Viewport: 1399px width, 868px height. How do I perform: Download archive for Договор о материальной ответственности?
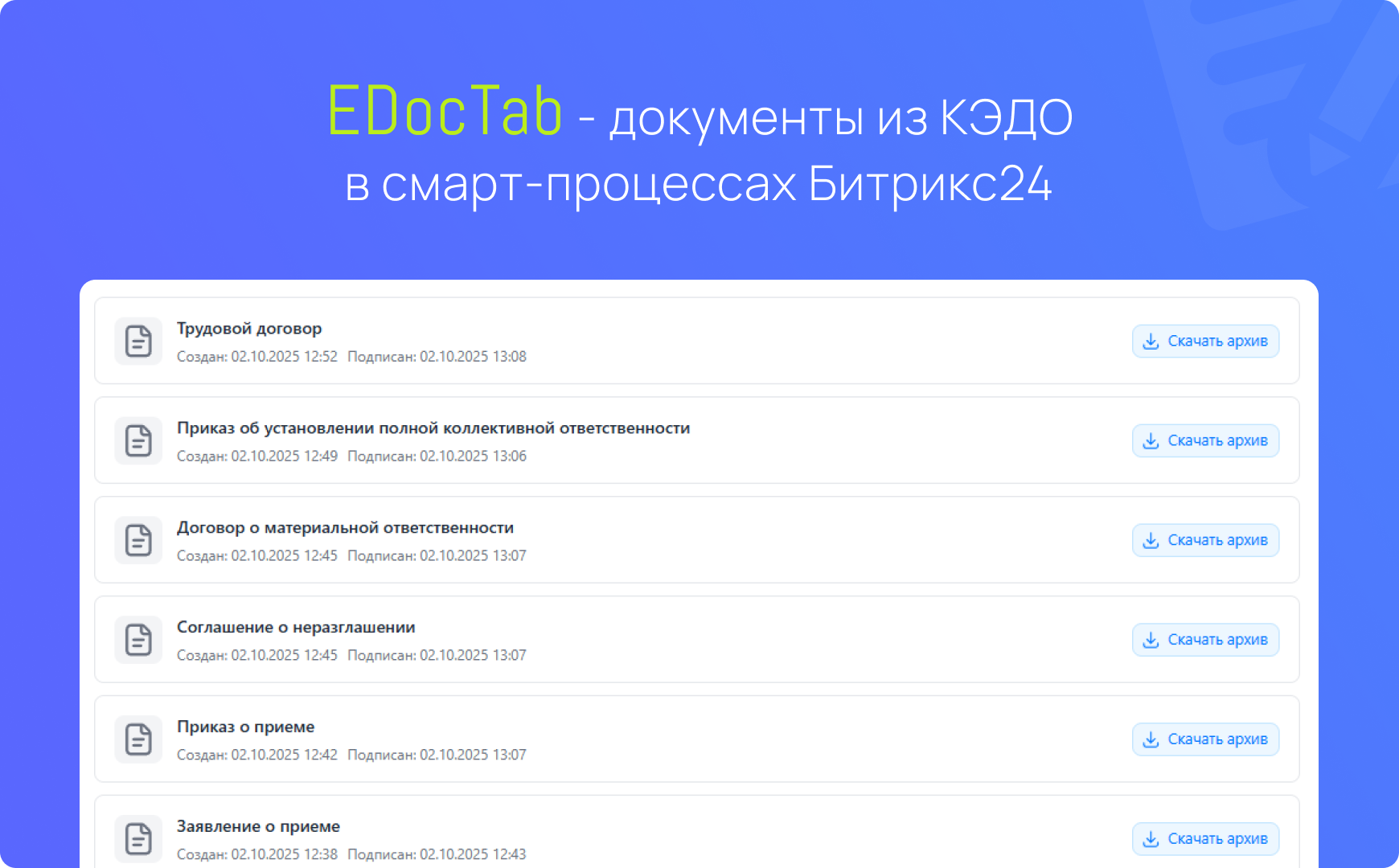1205,540
